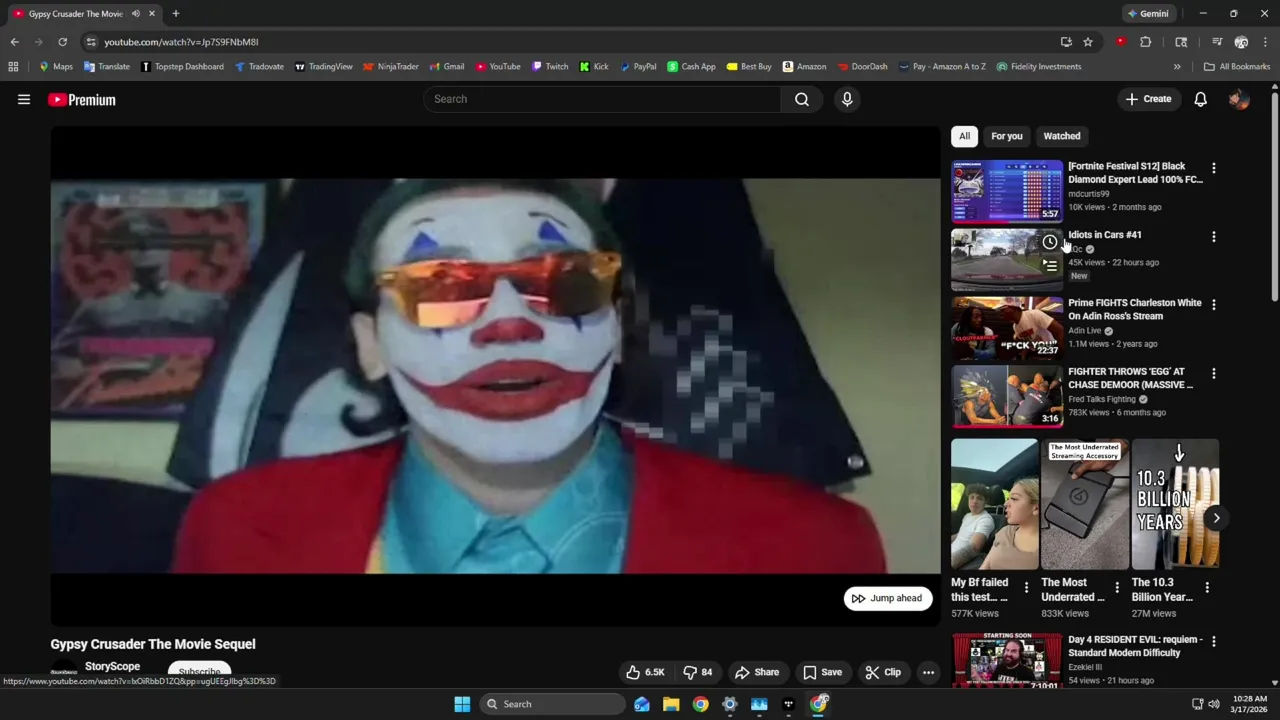Open the YouTube account avatar menu
Image resolution: width=1280 pixels, height=720 pixels.
pyautogui.click(x=1238, y=99)
